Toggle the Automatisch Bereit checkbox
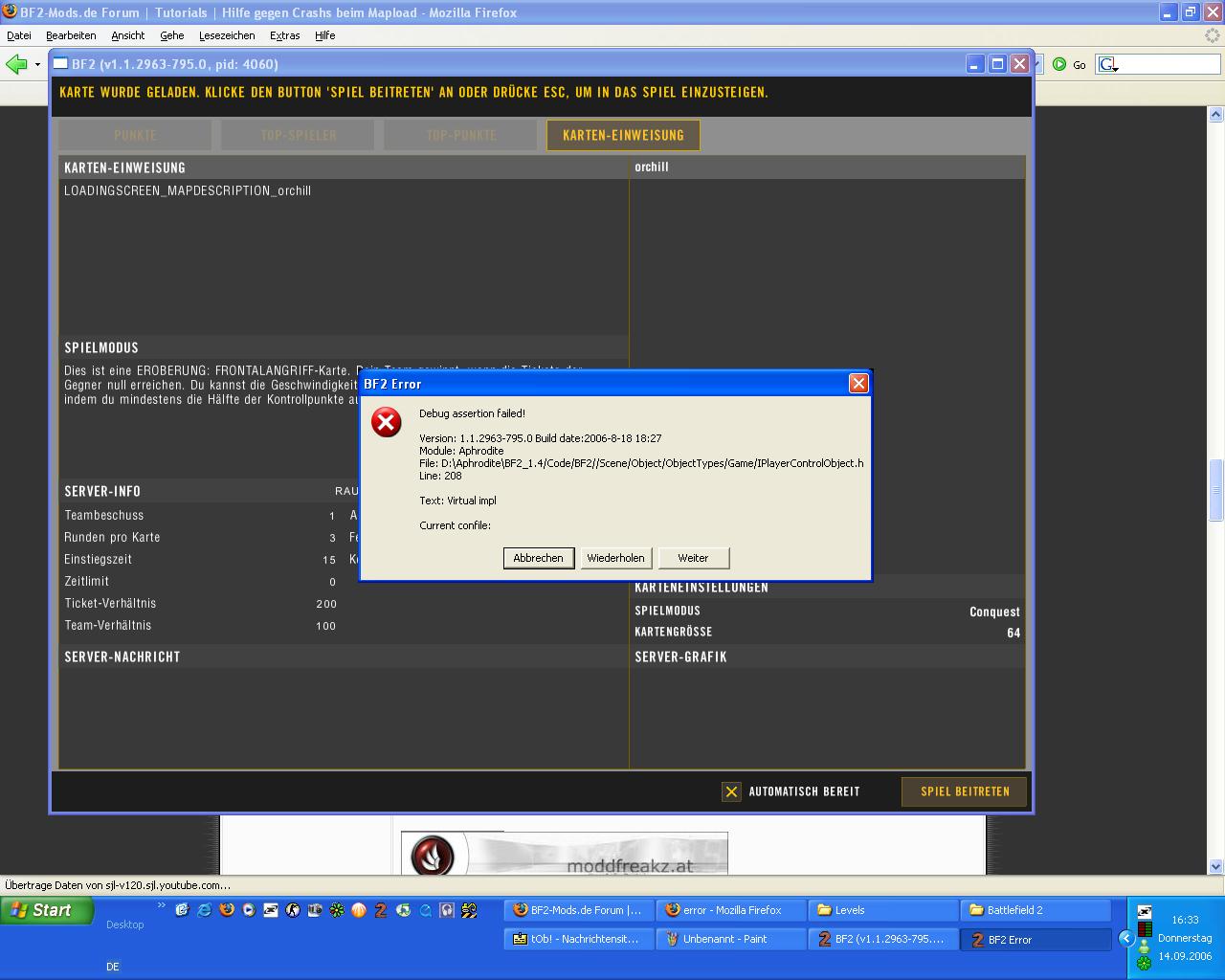This screenshot has width=1225, height=980. (x=731, y=791)
